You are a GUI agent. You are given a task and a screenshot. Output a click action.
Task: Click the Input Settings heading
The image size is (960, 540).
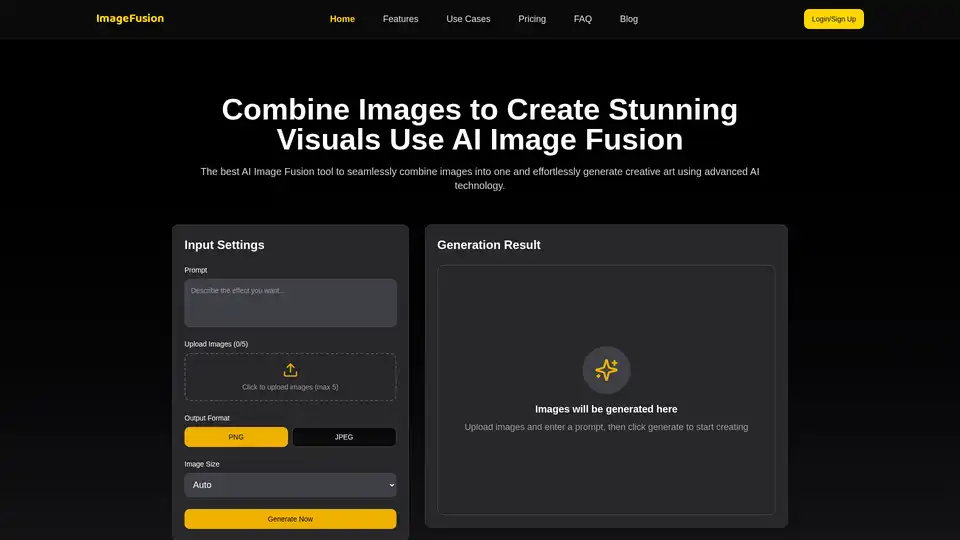[x=224, y=245]
